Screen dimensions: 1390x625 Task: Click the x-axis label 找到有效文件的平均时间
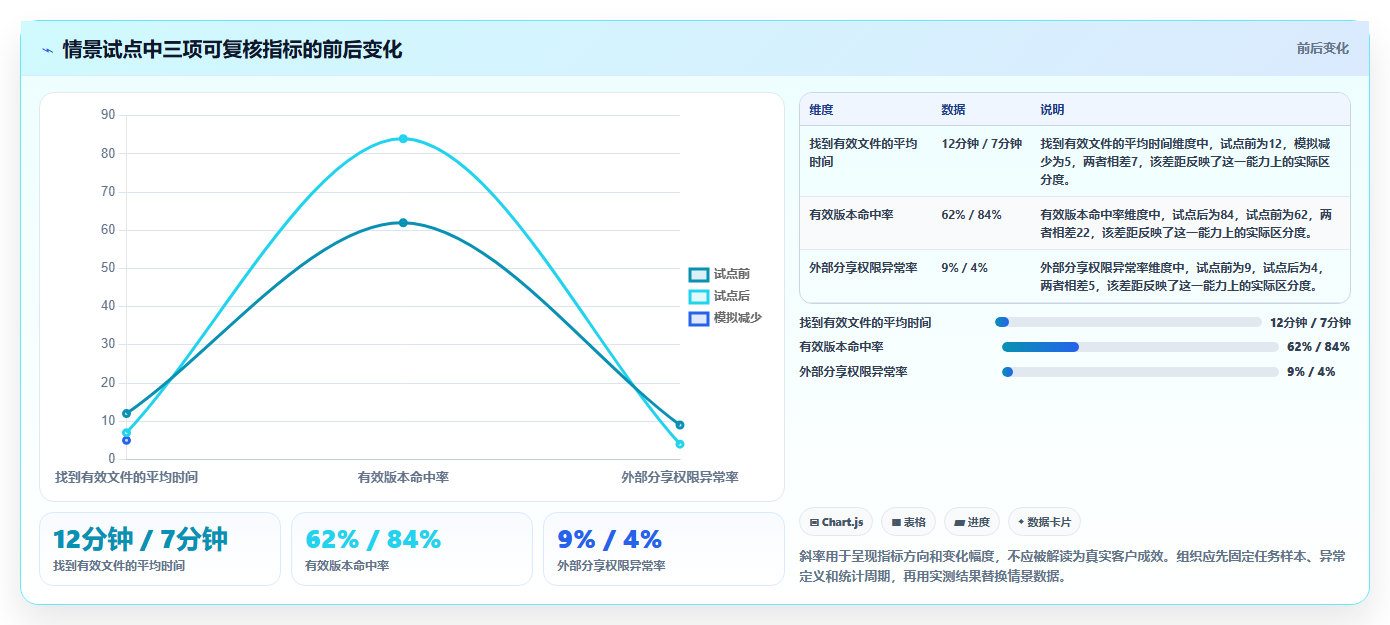click(x=126, y=478)
